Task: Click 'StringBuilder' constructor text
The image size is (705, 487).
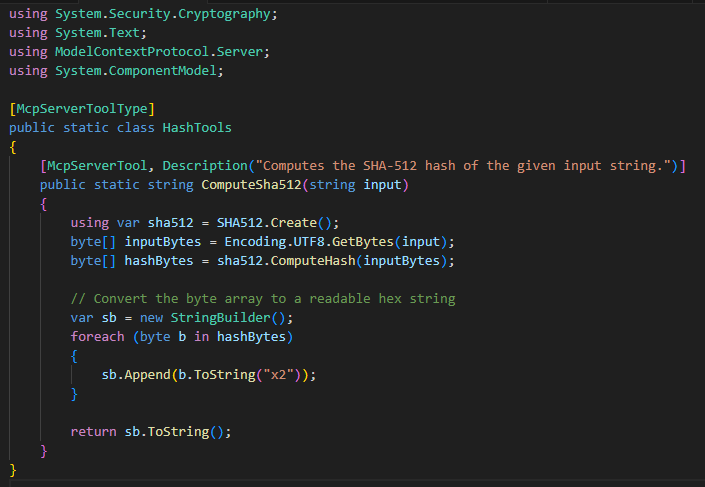Action: tap(220, 318)
